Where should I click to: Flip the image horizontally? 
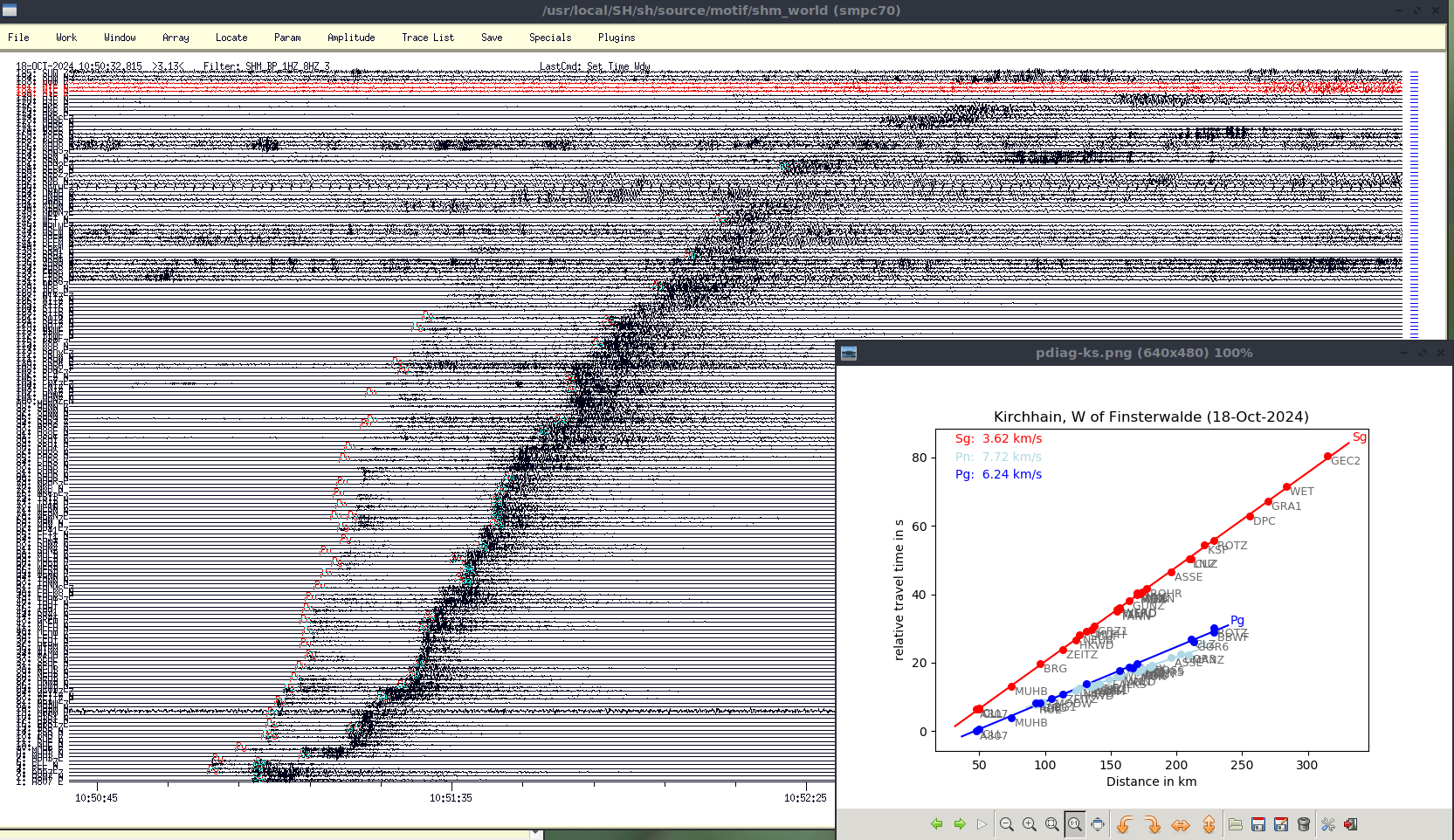click(1181, 824)
